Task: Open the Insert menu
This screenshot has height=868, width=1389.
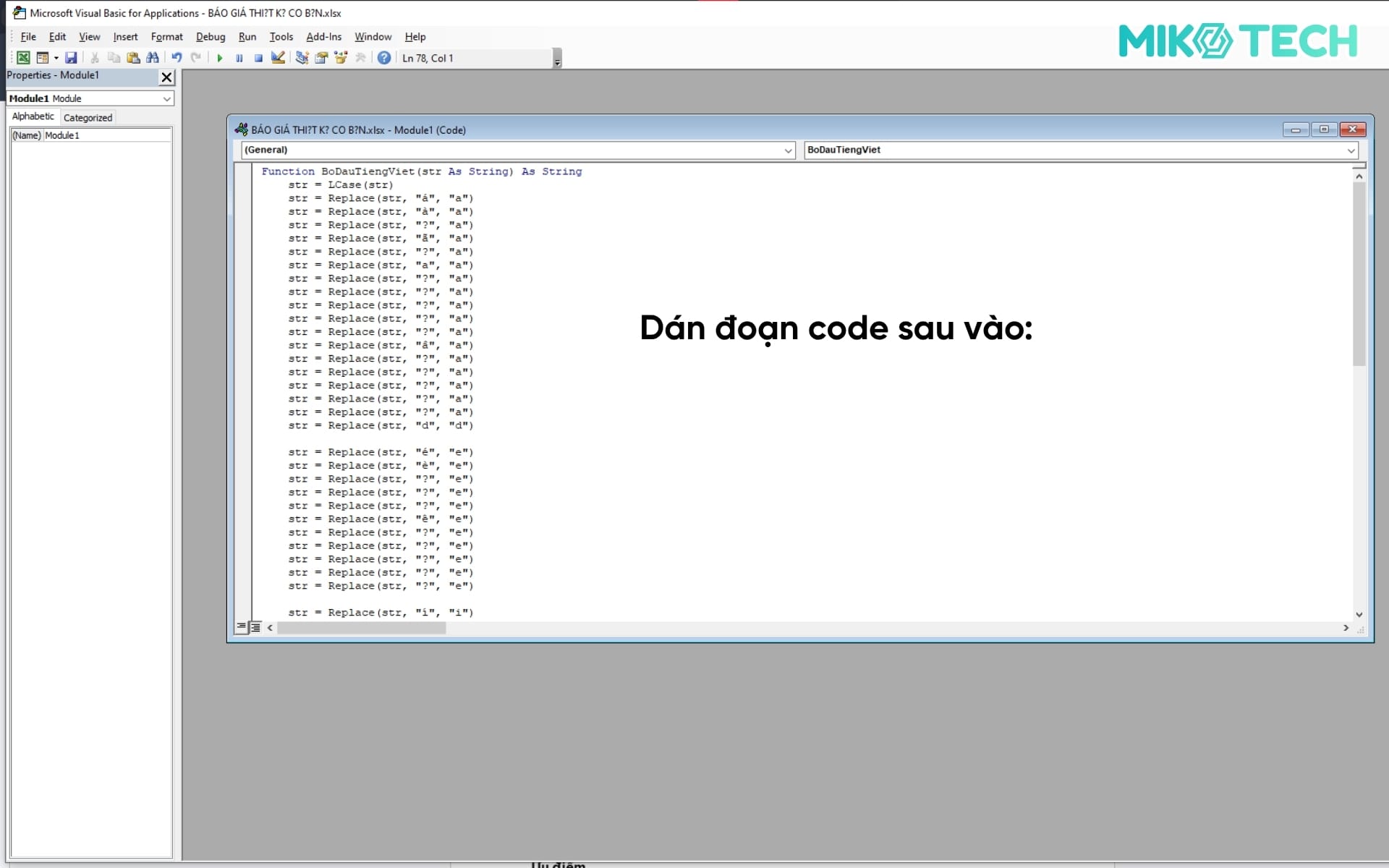Action: 125,37
